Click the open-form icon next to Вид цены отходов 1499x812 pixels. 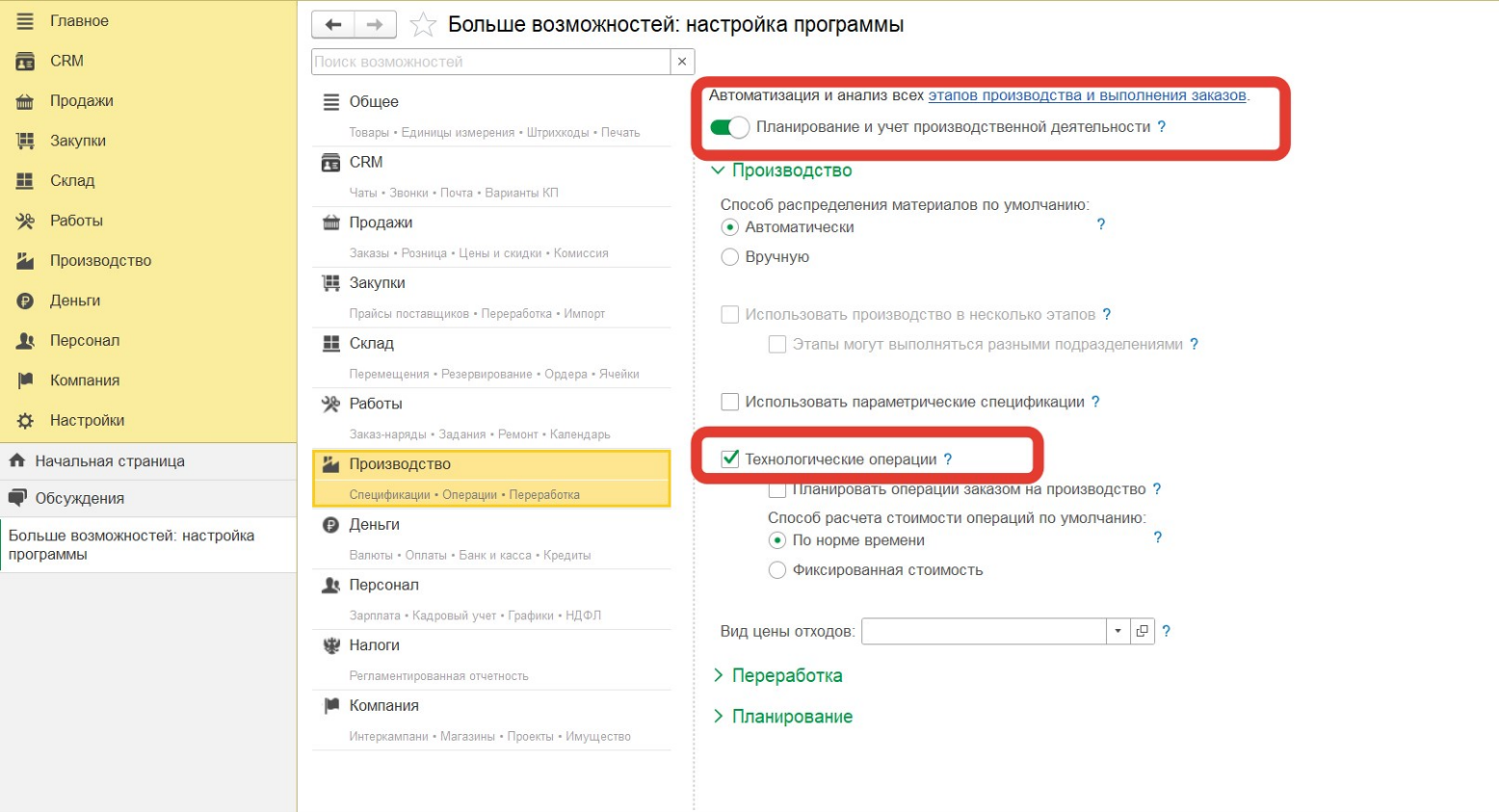(1142, 631)
